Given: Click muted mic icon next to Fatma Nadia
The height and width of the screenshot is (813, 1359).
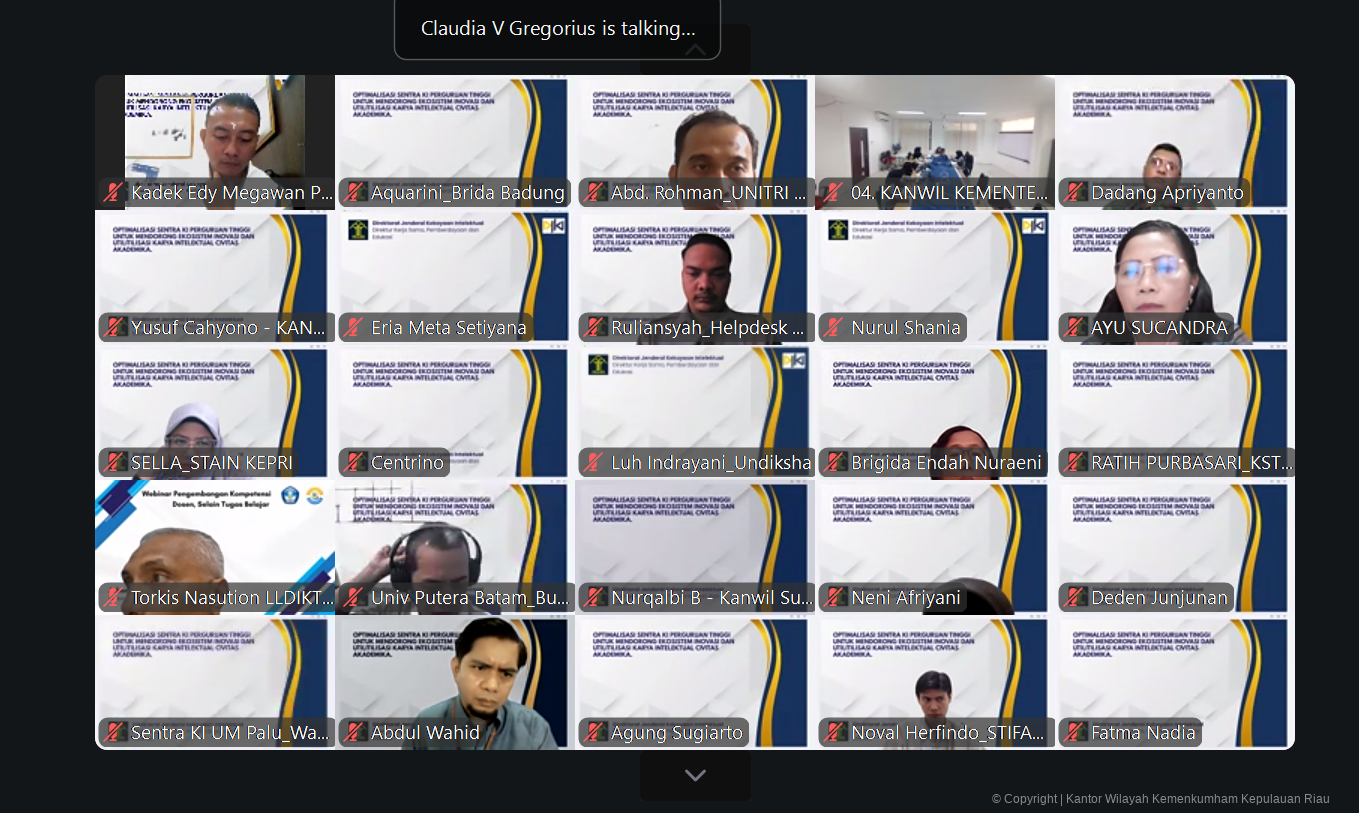Looking at the screenshot, I should pyautogui.click(x=1075, y=733).
